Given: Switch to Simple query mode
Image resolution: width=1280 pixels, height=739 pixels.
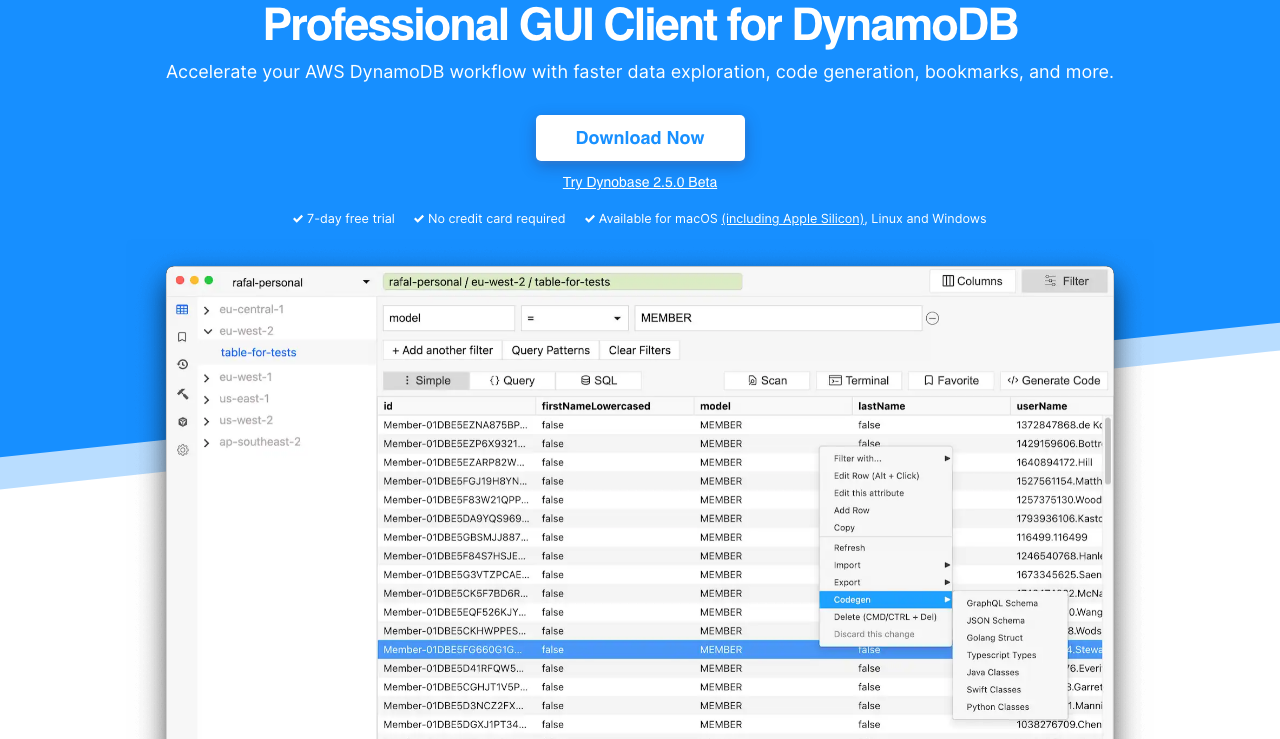Looking at the screenshot, I should 426,380.
